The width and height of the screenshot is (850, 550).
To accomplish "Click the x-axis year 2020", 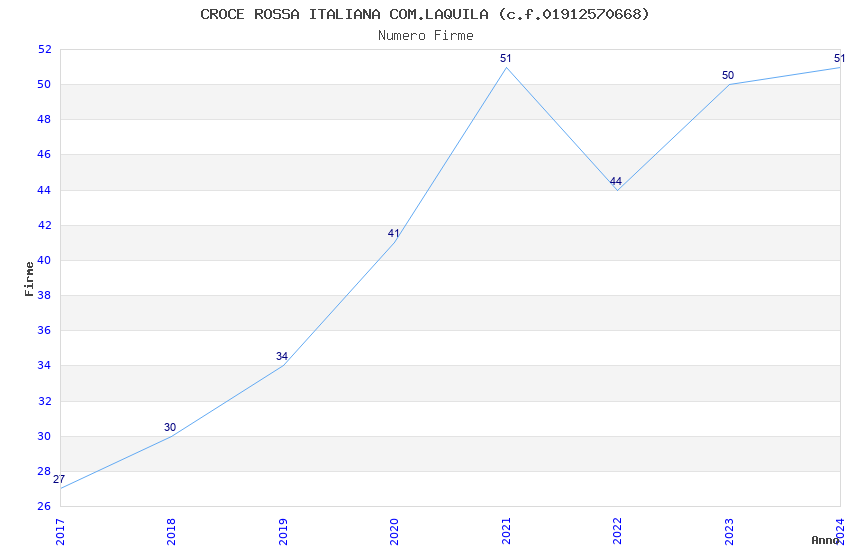I will [x=394, y=532].
